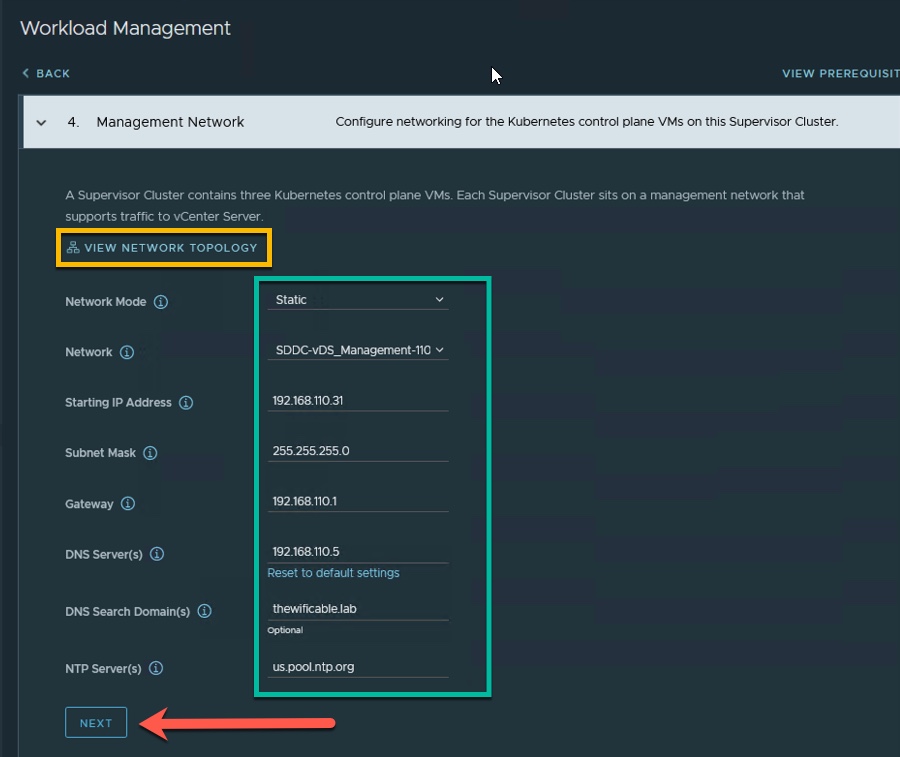Image resolution: width=900 pixels, height=757 pixels.
Task: Click Reset to default settings link
Action: pos(333,573)
